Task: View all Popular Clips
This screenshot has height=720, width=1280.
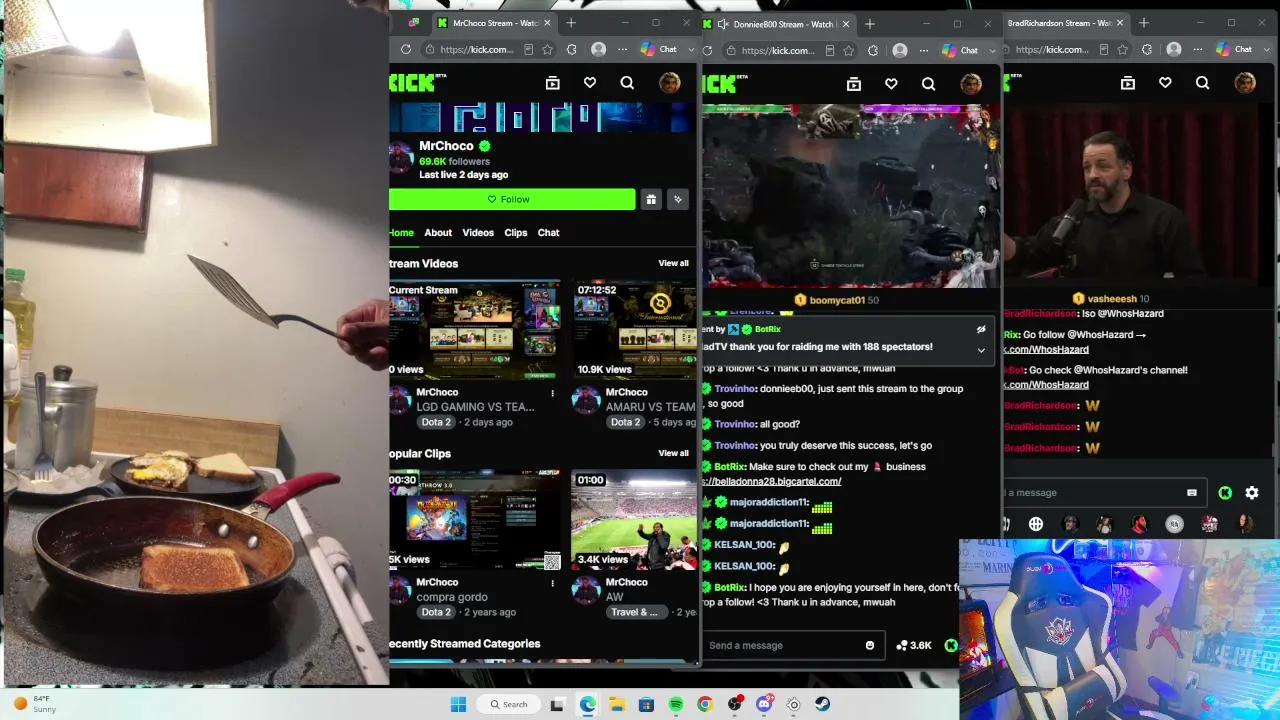Action: (x=673, y=454)
